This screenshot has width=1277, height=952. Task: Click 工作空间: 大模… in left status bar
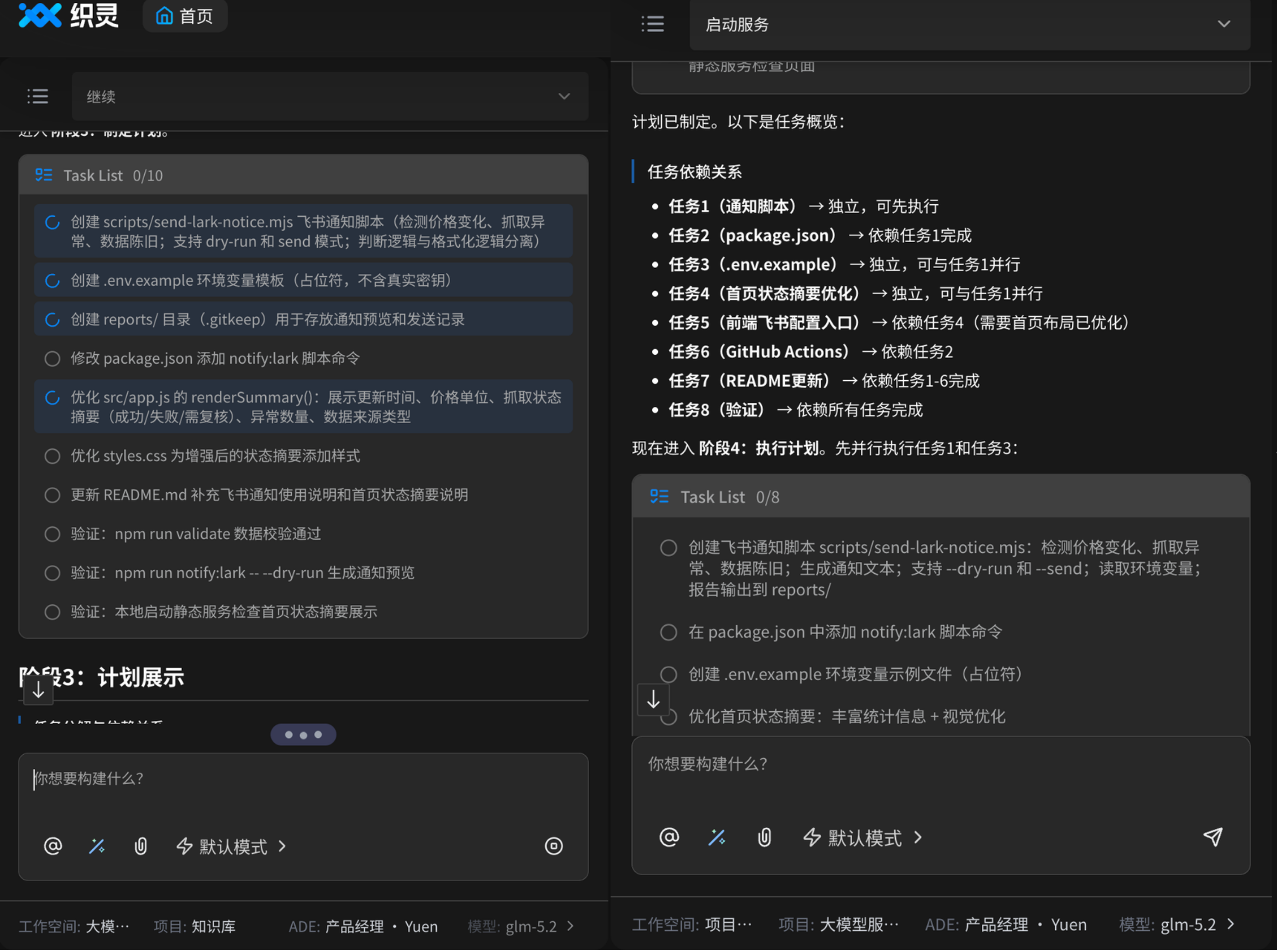click(x=74, y=926)
